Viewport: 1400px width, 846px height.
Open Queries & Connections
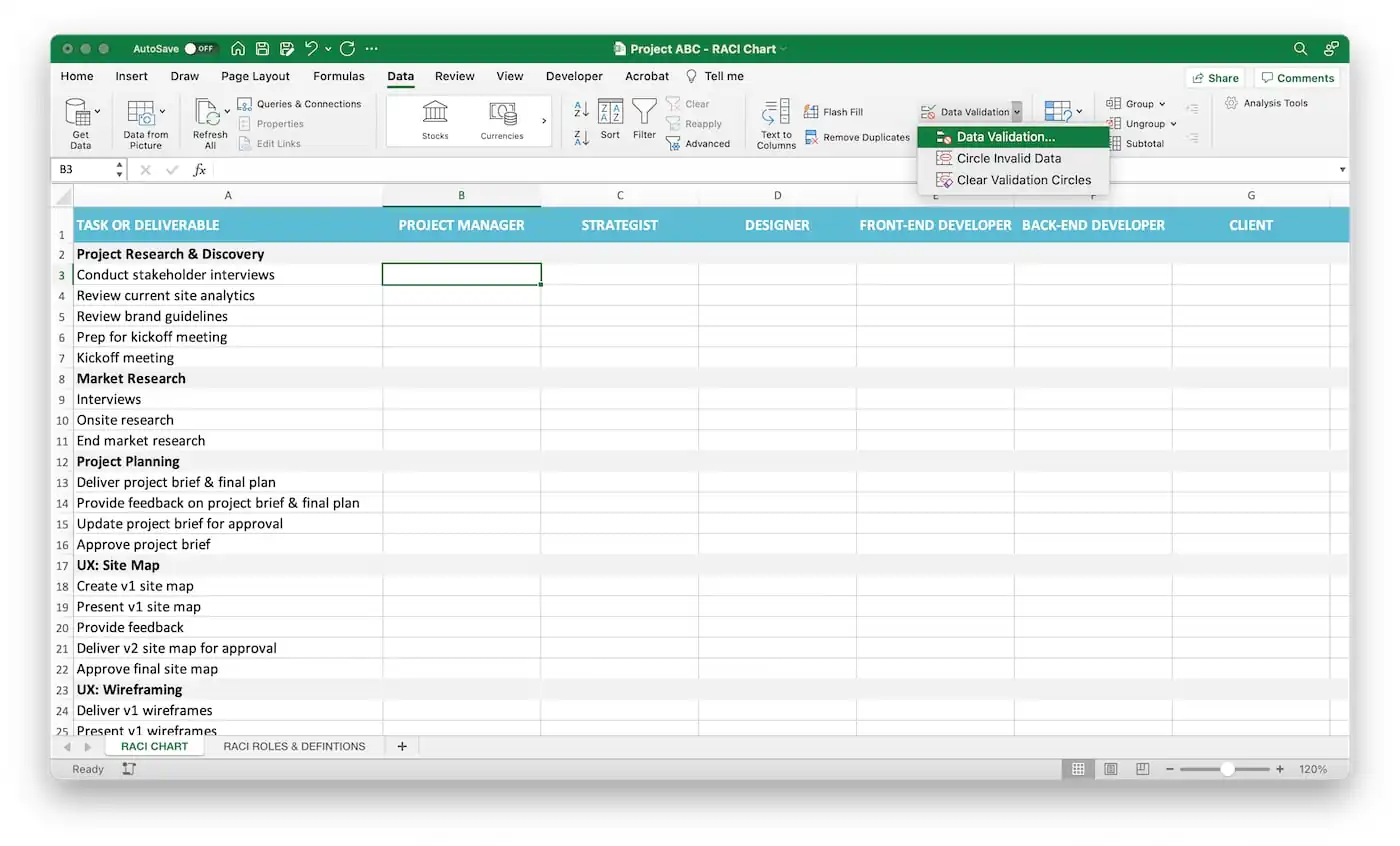299,104
